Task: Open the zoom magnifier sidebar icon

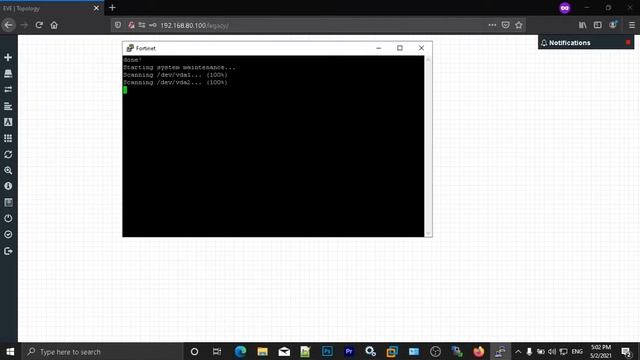Action: tap(8, 170)
